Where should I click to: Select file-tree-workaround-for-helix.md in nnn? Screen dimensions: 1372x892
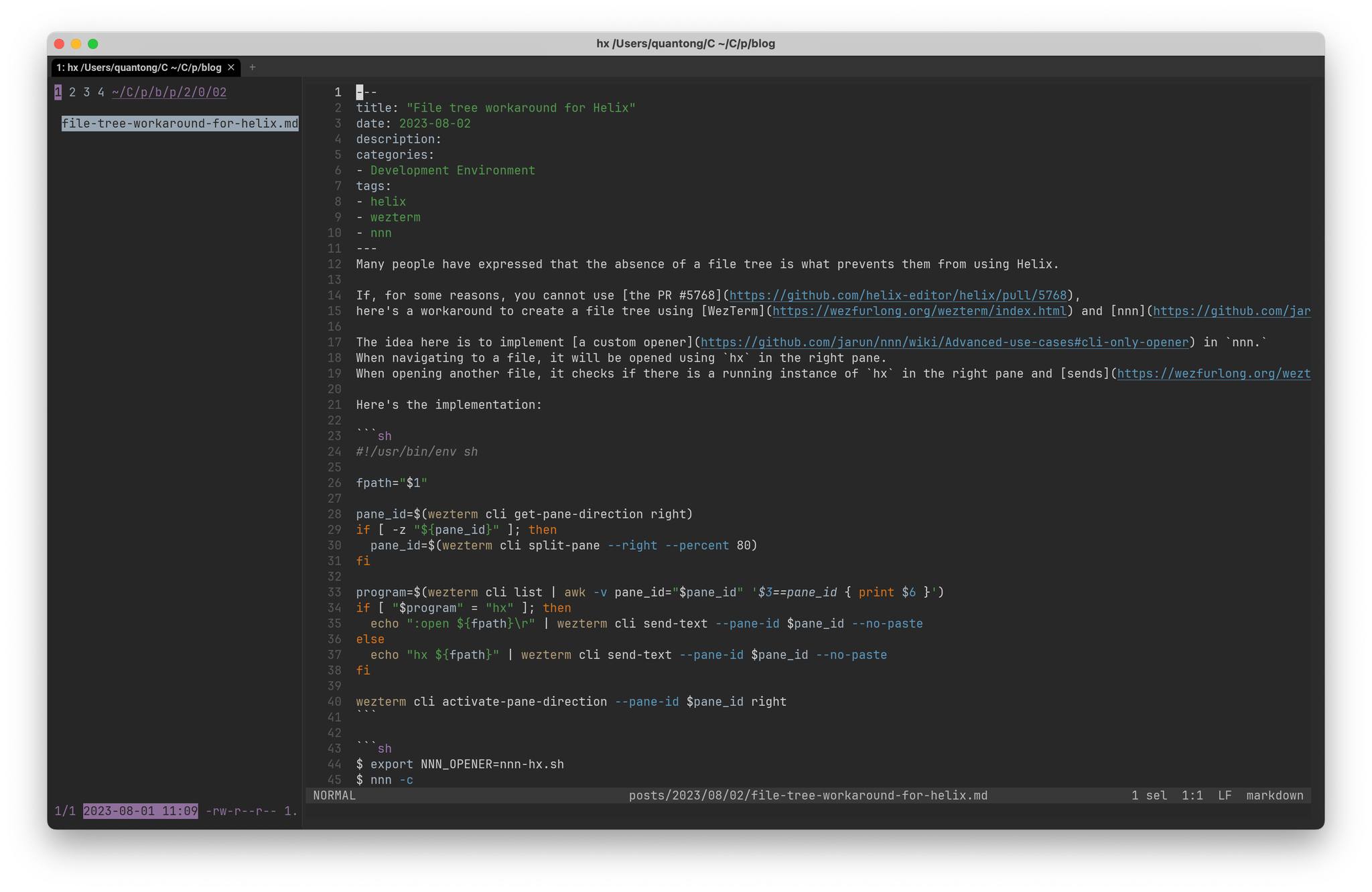[x=180, y=123]
